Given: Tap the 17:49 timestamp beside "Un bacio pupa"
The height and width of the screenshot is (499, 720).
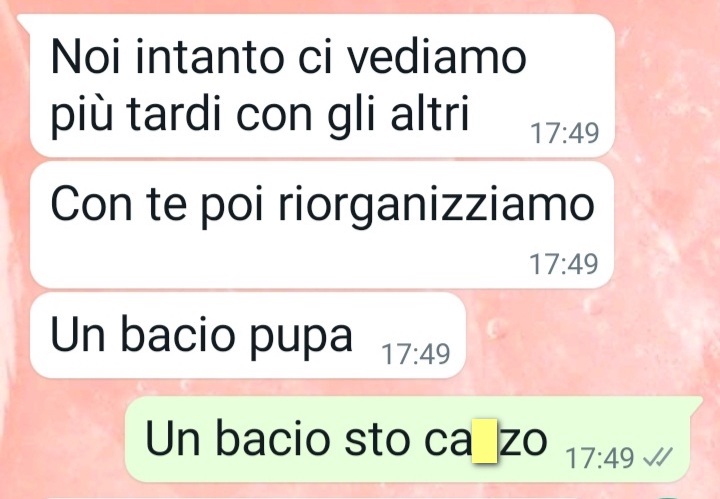Looking at the screenshot, I should pyautogui.click(x=416, y=354).
